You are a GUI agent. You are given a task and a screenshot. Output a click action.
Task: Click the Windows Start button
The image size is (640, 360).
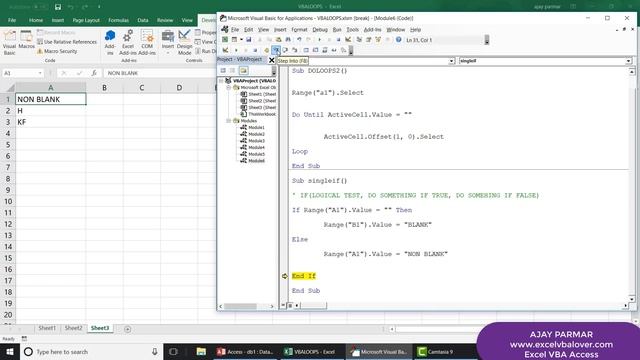[9, 351]
